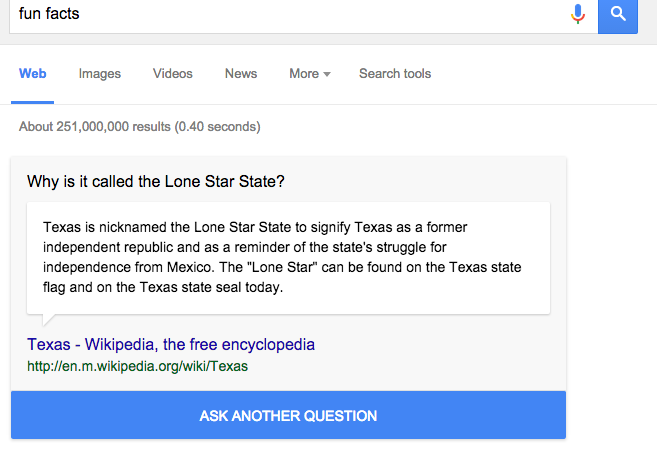657x453 pixels.
Task: Click the results count text
Action: (x=140, y=127)
